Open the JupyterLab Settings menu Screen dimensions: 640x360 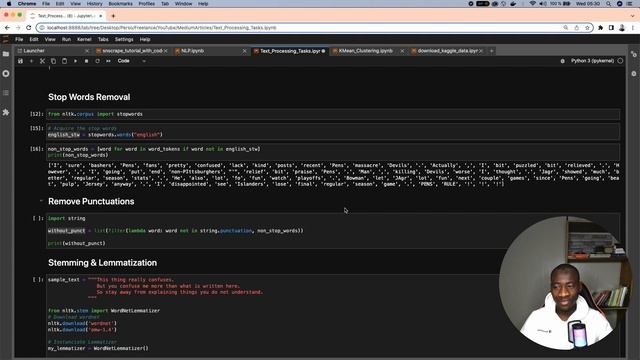point(124,40)
